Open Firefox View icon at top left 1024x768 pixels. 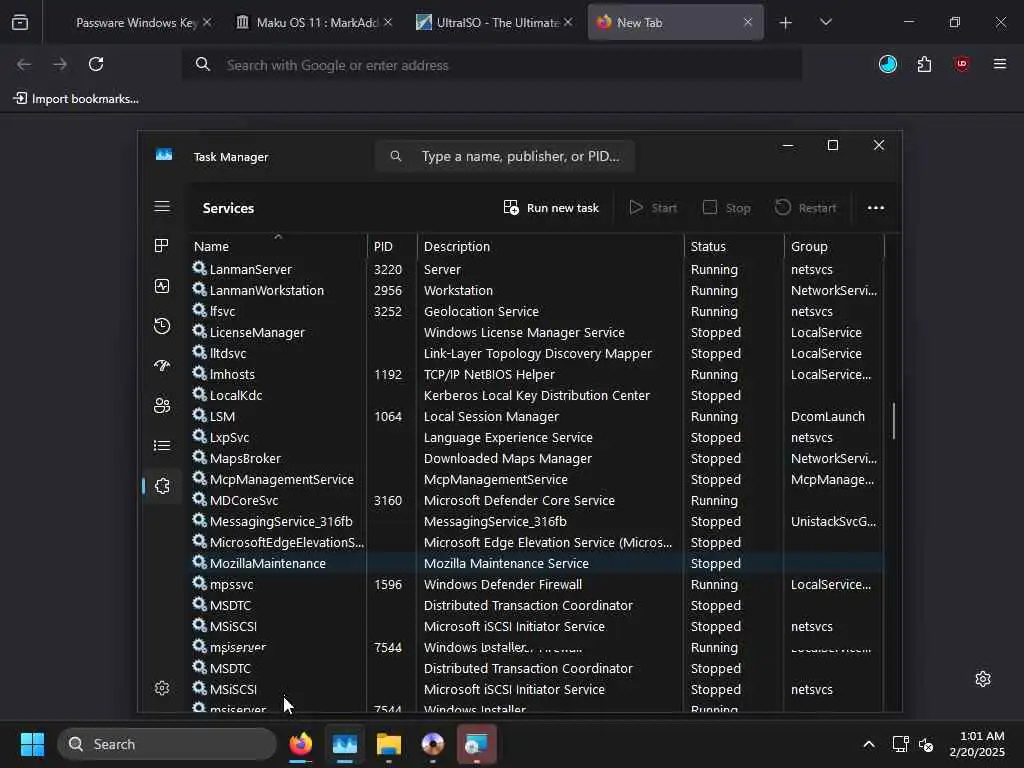20,22
